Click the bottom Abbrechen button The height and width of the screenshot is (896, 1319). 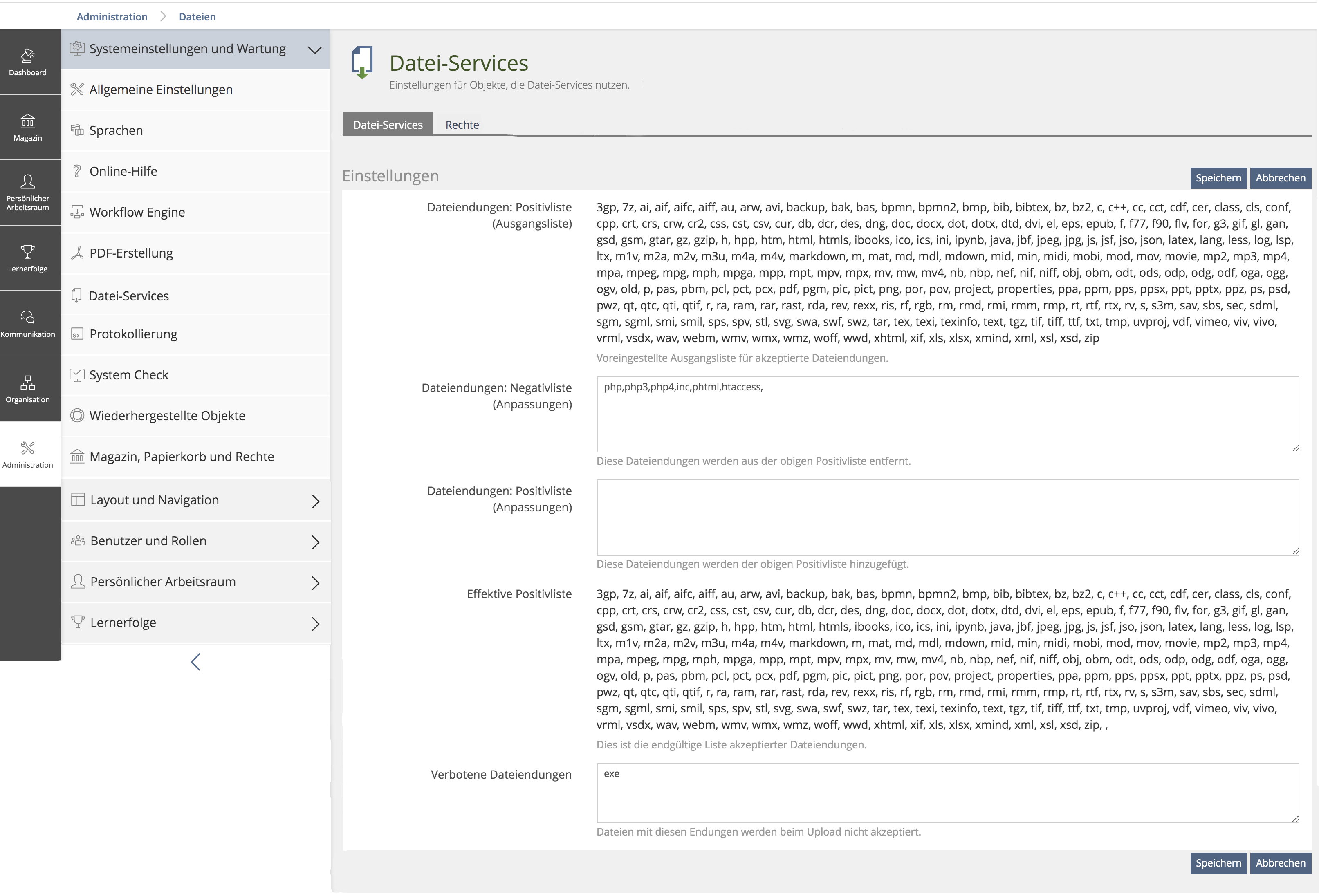pyautogui.click(x=1281, y=863)
